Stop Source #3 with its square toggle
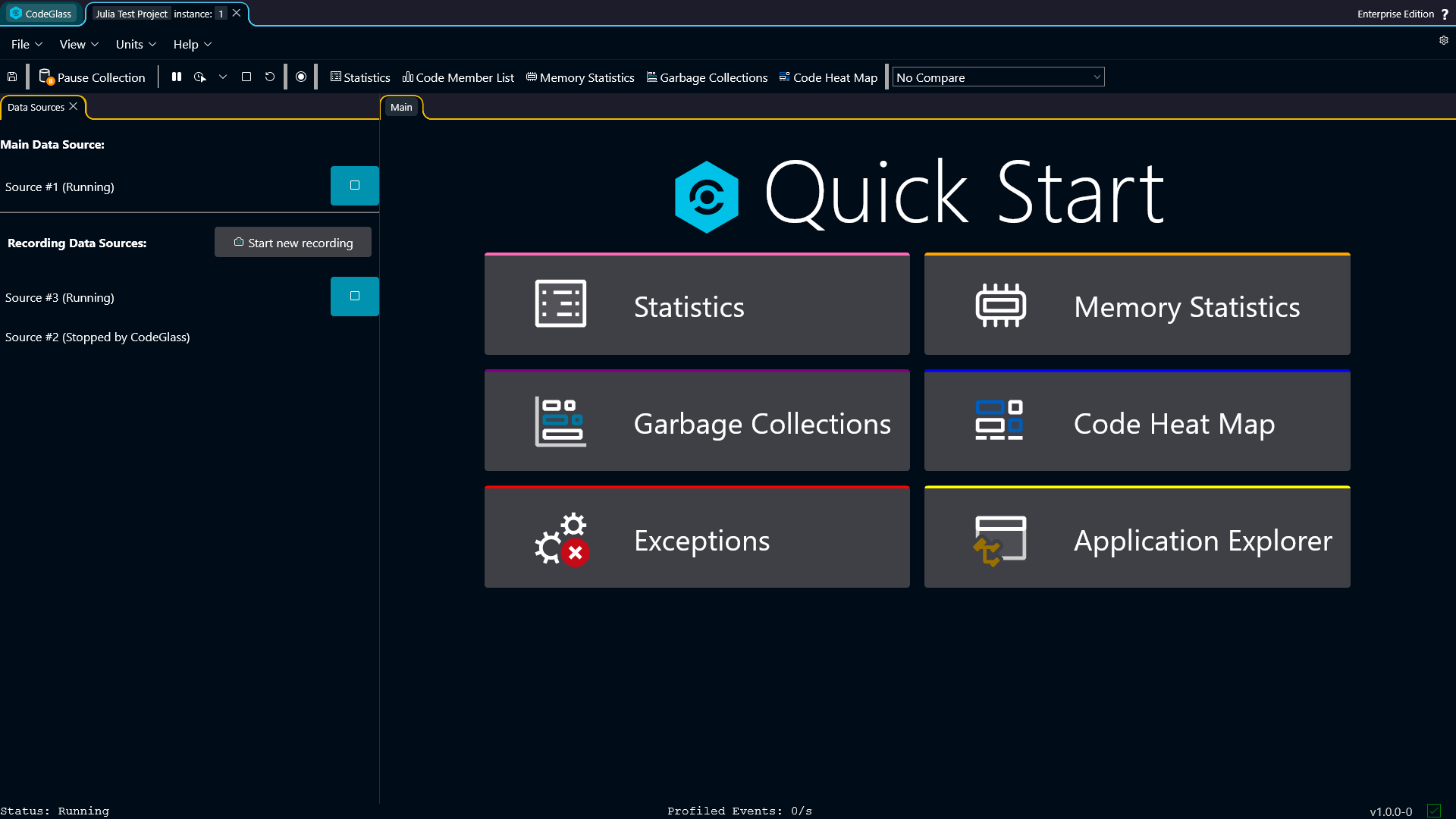 click(x=355, y=297)
